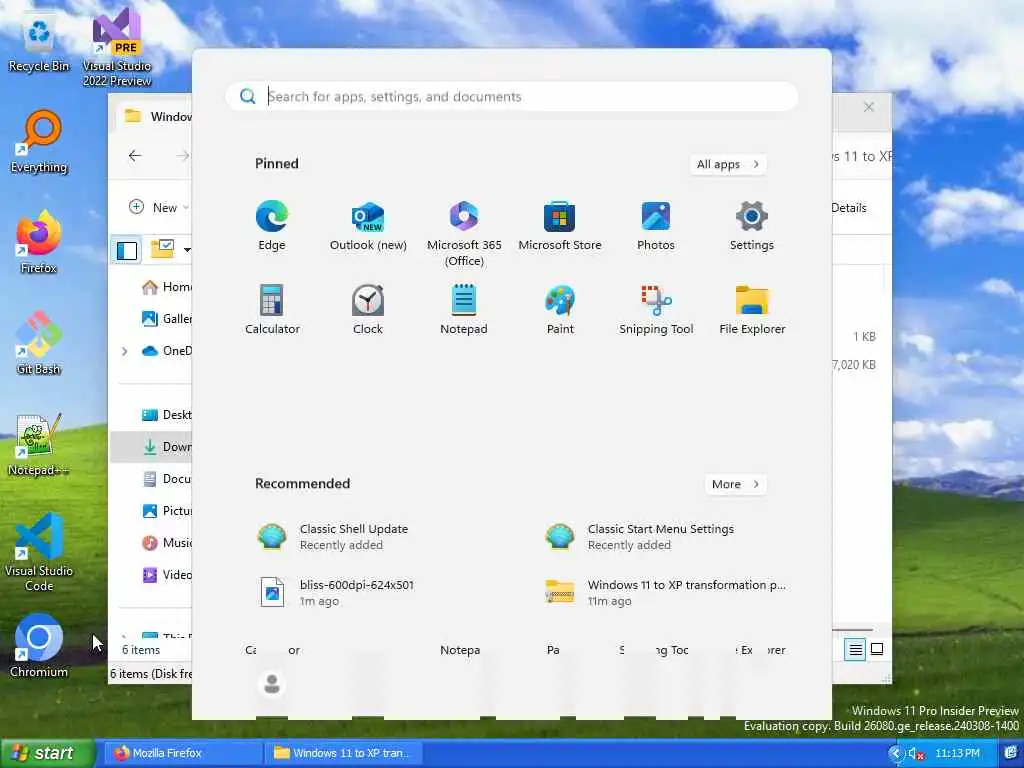The width and height of the screenshot is (1024, 768).
Task: Focus the Start menu search box
Action: [x=511, y=97]
